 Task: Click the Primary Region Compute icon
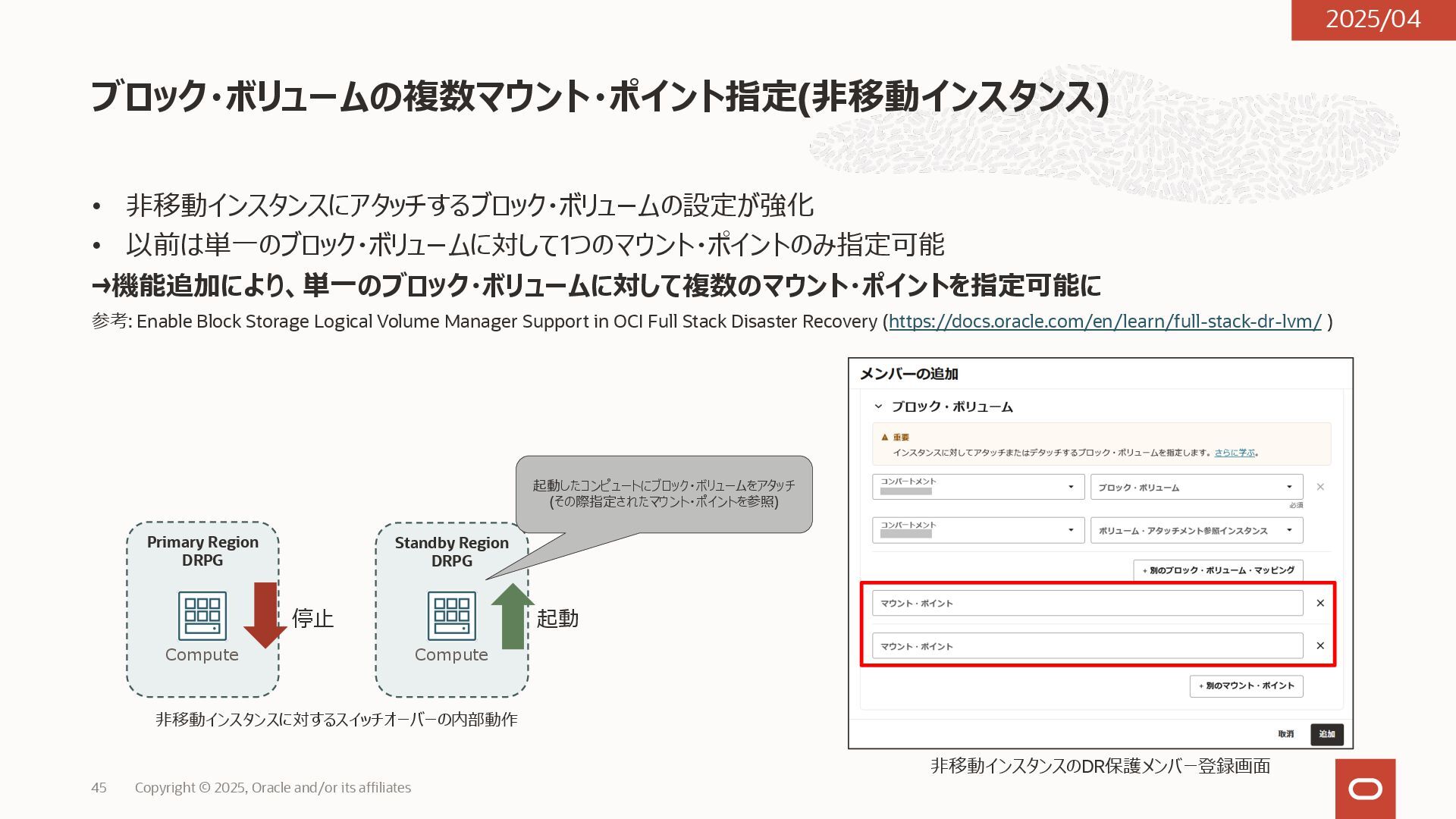(x=202, y=616)
